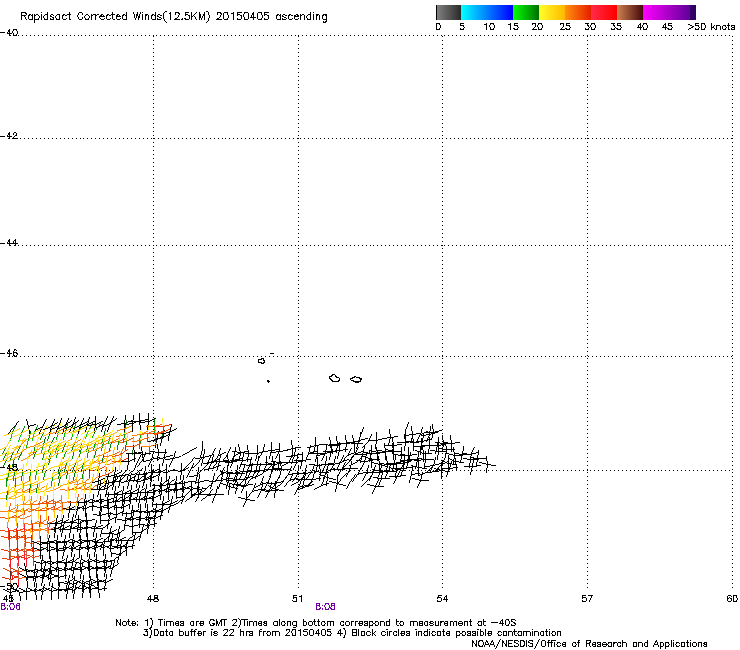Click the purple pass time label at bottom-left corner

pos(10,607)
